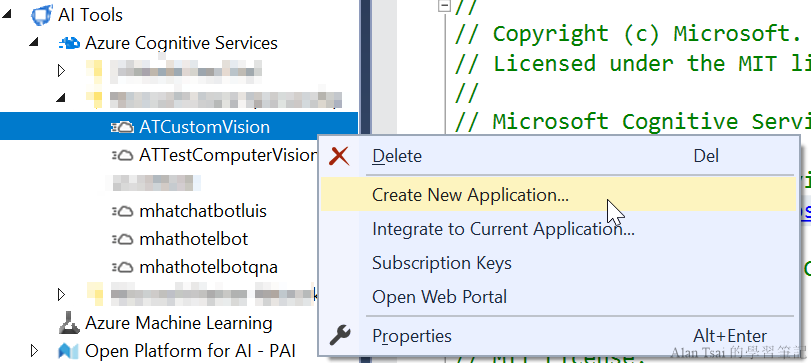
Task: Click the Licensed under the MIT comment
Action: click(x=633, y=64)
